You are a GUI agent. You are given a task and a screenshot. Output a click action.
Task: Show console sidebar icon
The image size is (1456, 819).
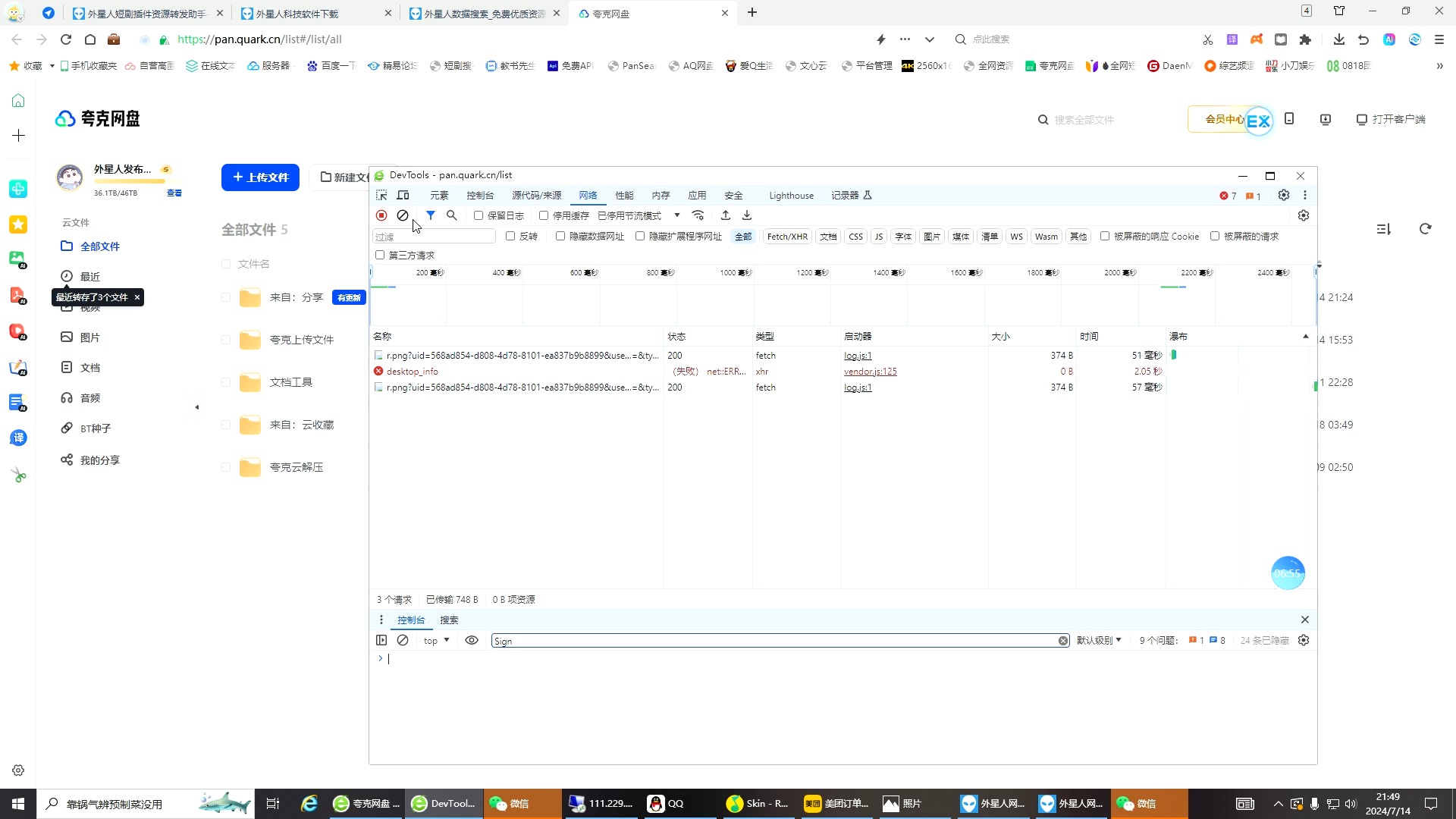point(381,641)
